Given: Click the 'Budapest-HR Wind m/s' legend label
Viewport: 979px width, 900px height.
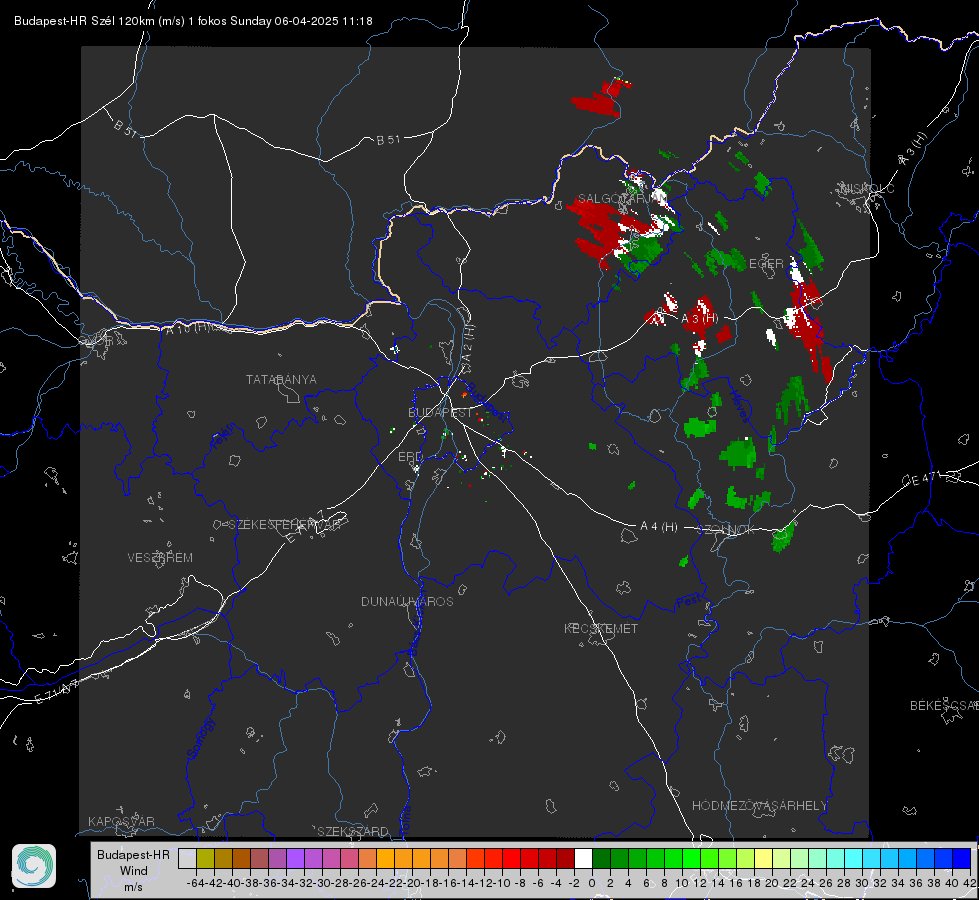Looking at the screenshot, I should 134,870.
